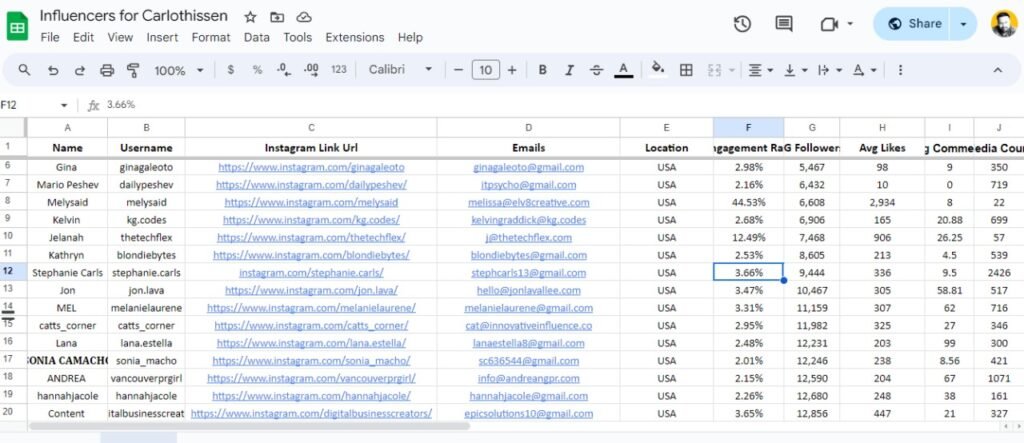Viewport: 1024px width, 443px height.
Task: Expand the Calibri font dropdown
Action: tap(400, 70)
